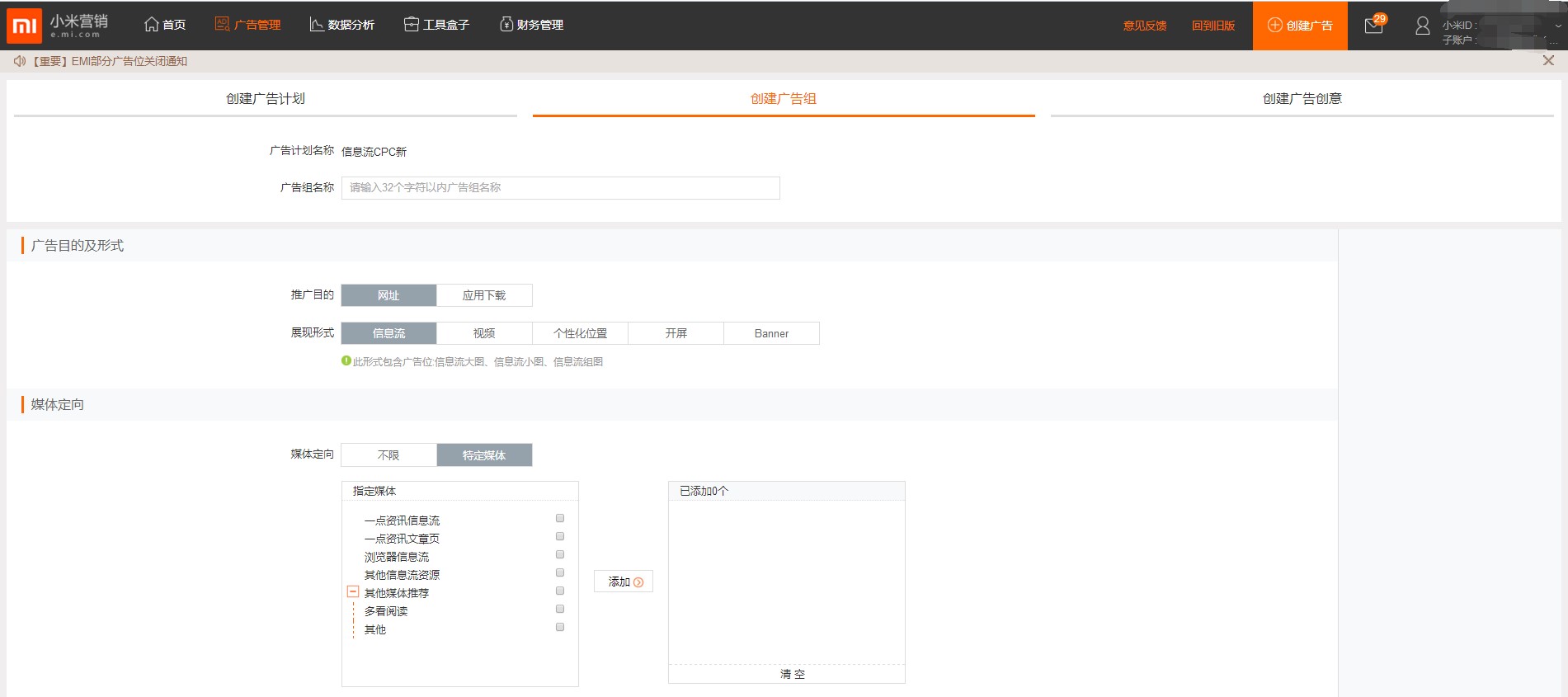Select 应用下载 as promotion purpose
1568x697 pixels.
484,295
